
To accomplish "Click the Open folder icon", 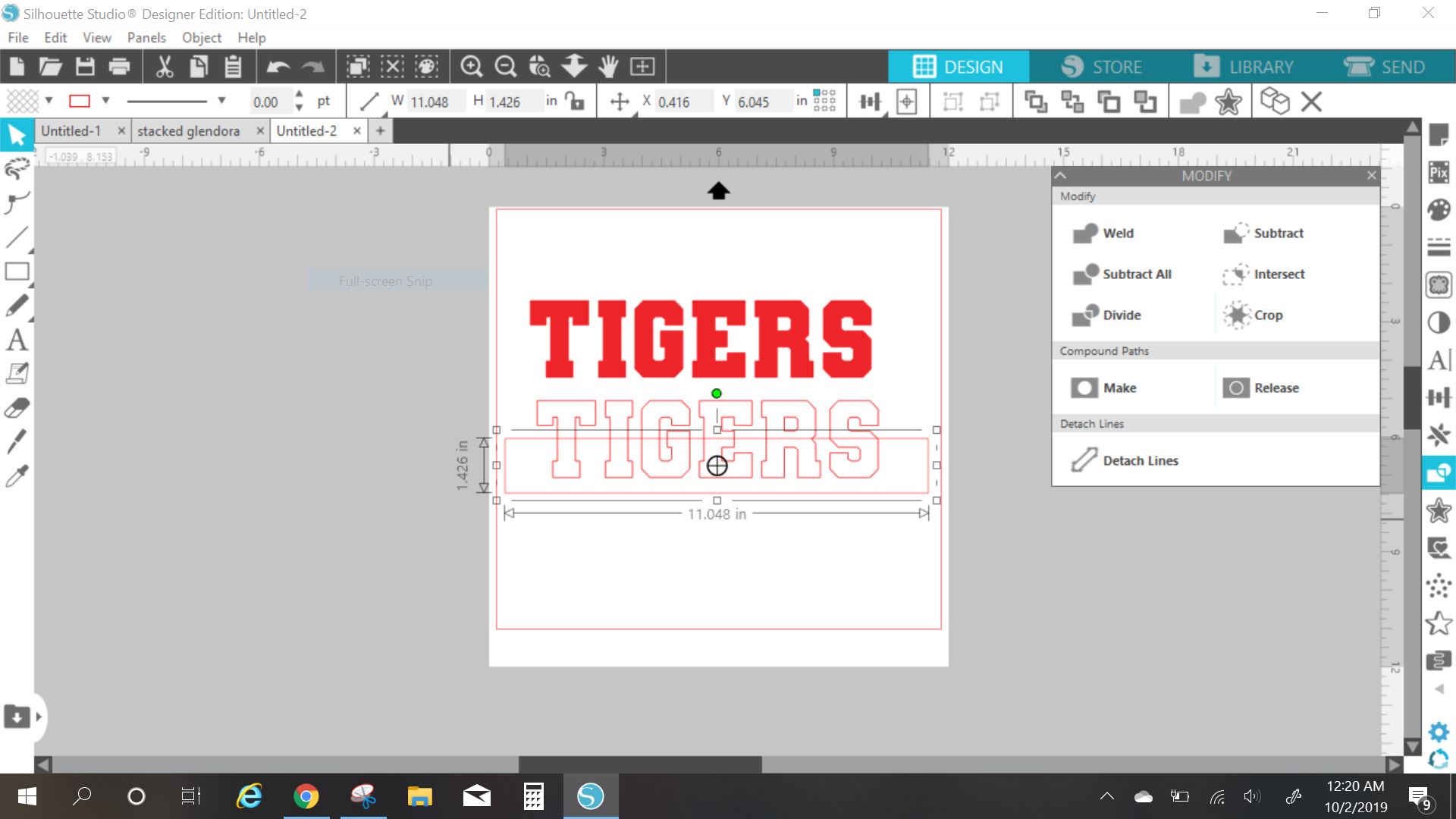I will [x=51, y=67].
